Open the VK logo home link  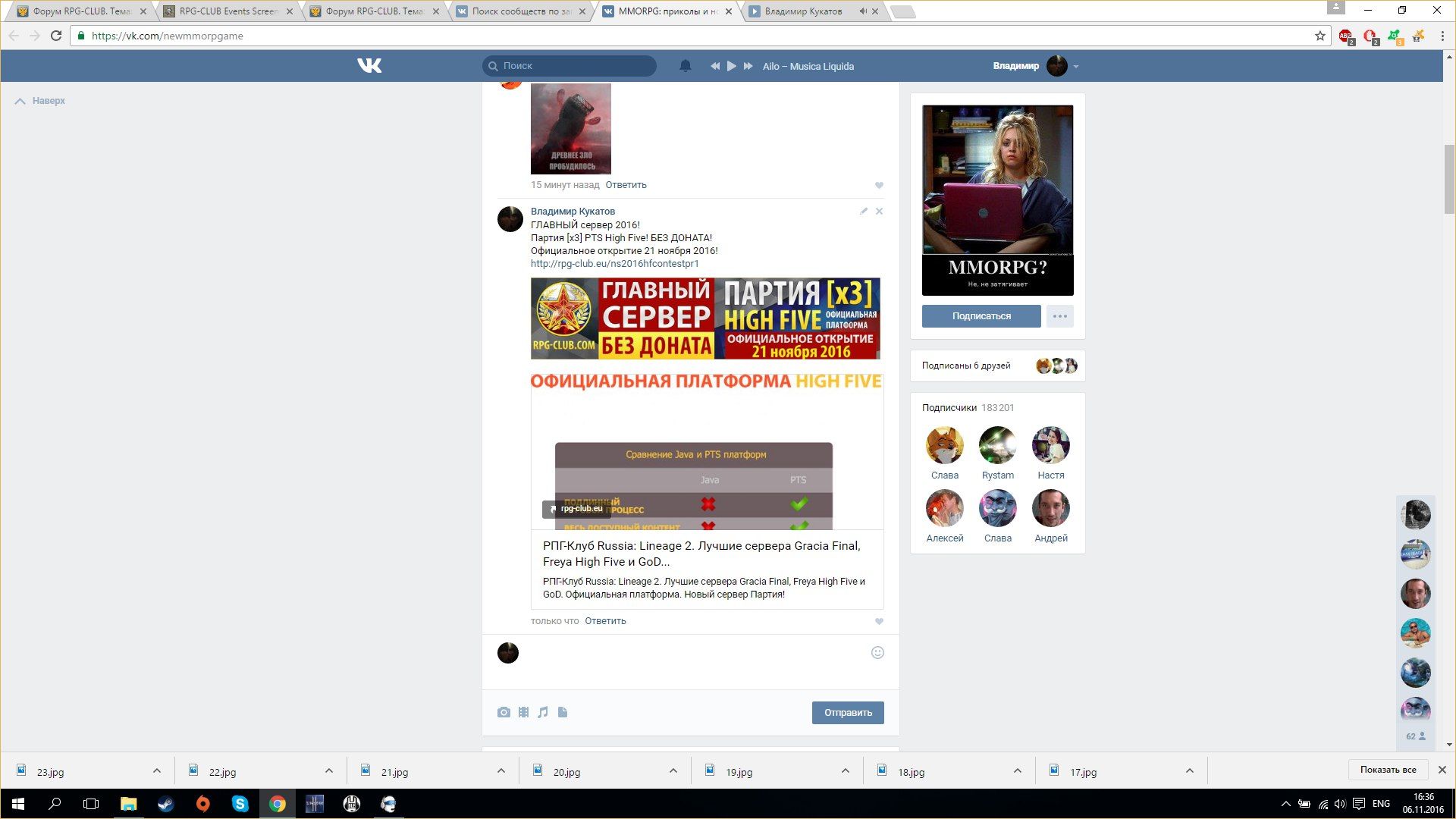coord(369,66)
